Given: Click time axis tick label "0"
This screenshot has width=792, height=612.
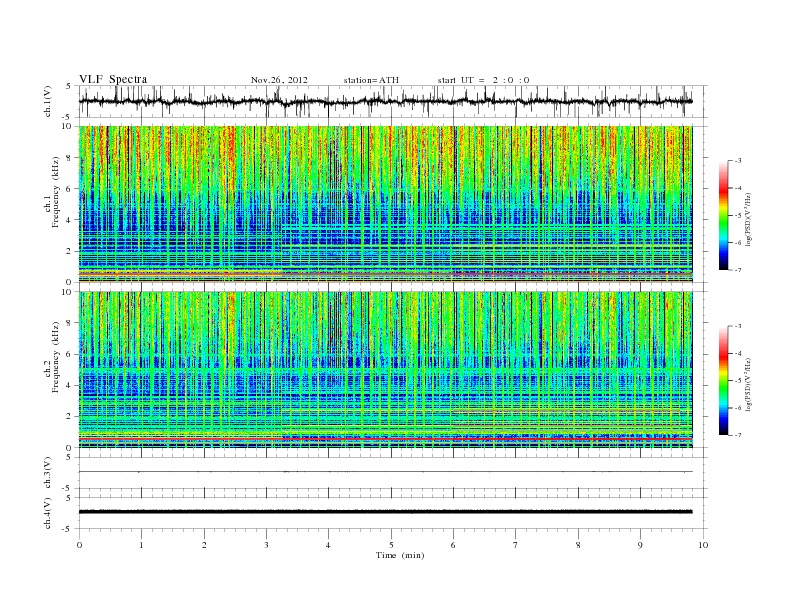Looking at the screenshot, I should point(79,545).
